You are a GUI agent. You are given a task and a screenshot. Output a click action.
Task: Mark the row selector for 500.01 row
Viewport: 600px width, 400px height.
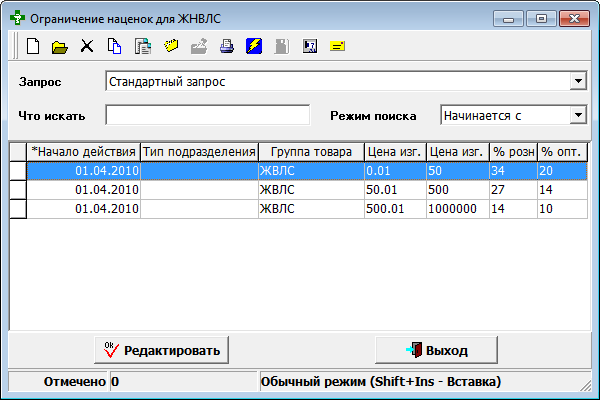(18, 208)
